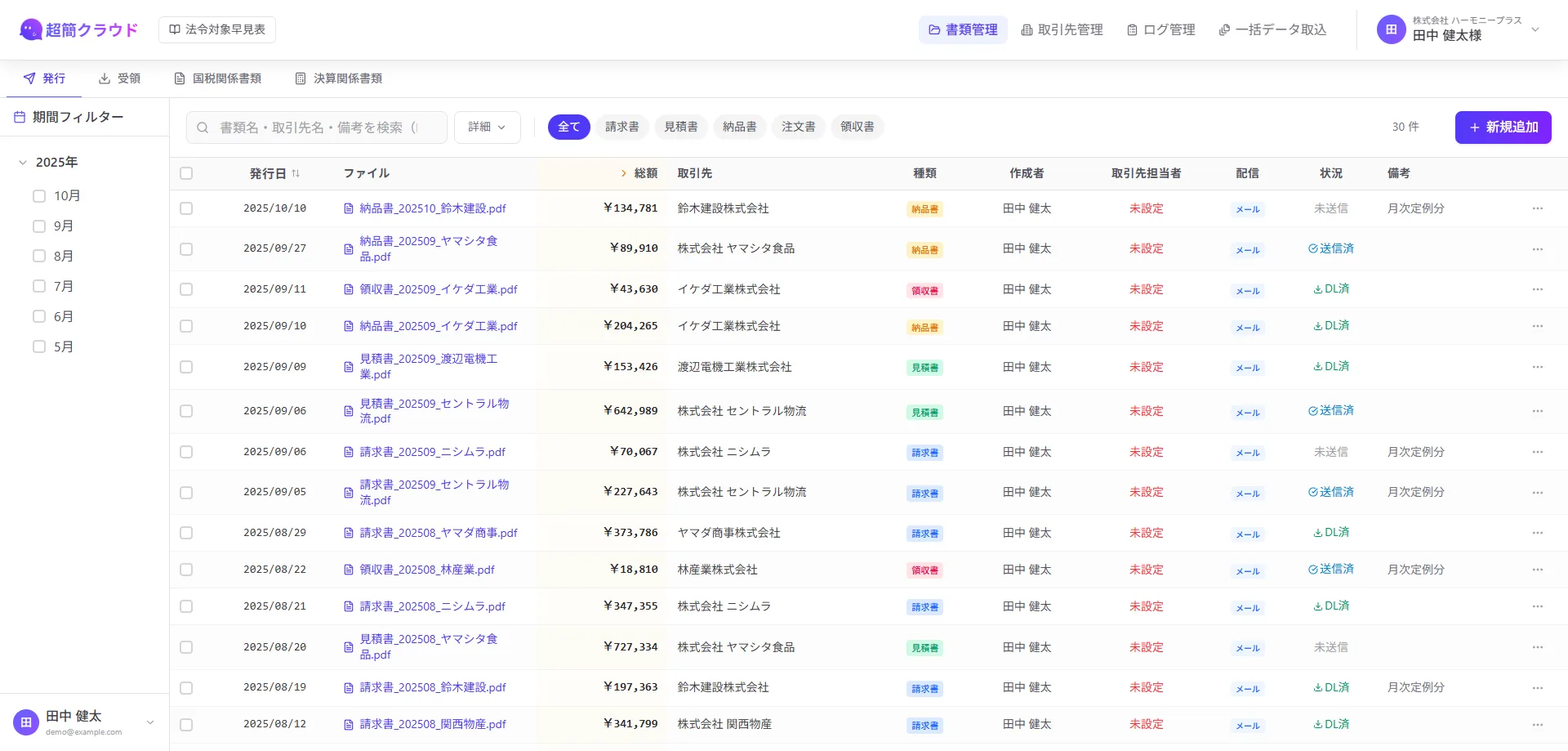Viewport: 1568px width, 751px height.
Task: Click 送信済 status for 林産業 row
Action: click(1331, 569)
